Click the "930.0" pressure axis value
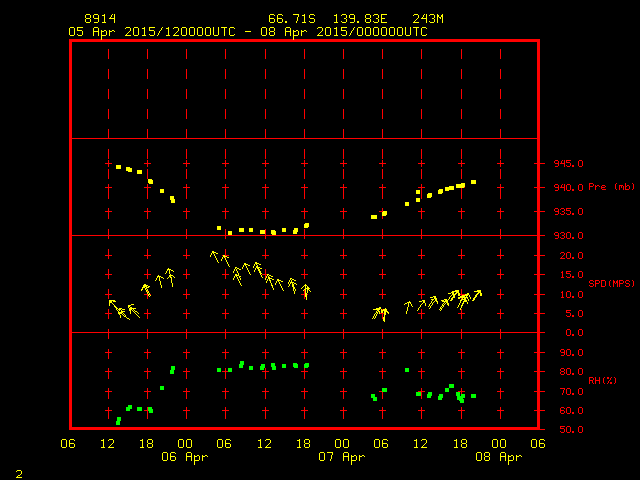This screenshot has height=480, width=640. tap(568, 236)
